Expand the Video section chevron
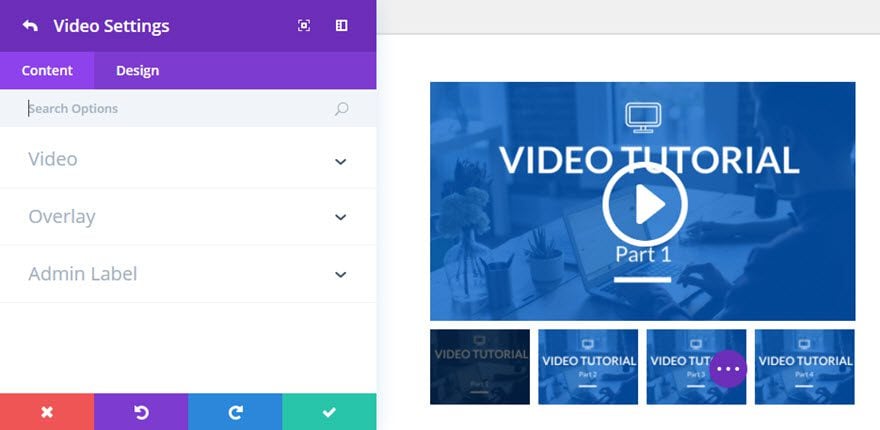The width and height of the screenshot is (880, 430). click(x=341, y=162)
